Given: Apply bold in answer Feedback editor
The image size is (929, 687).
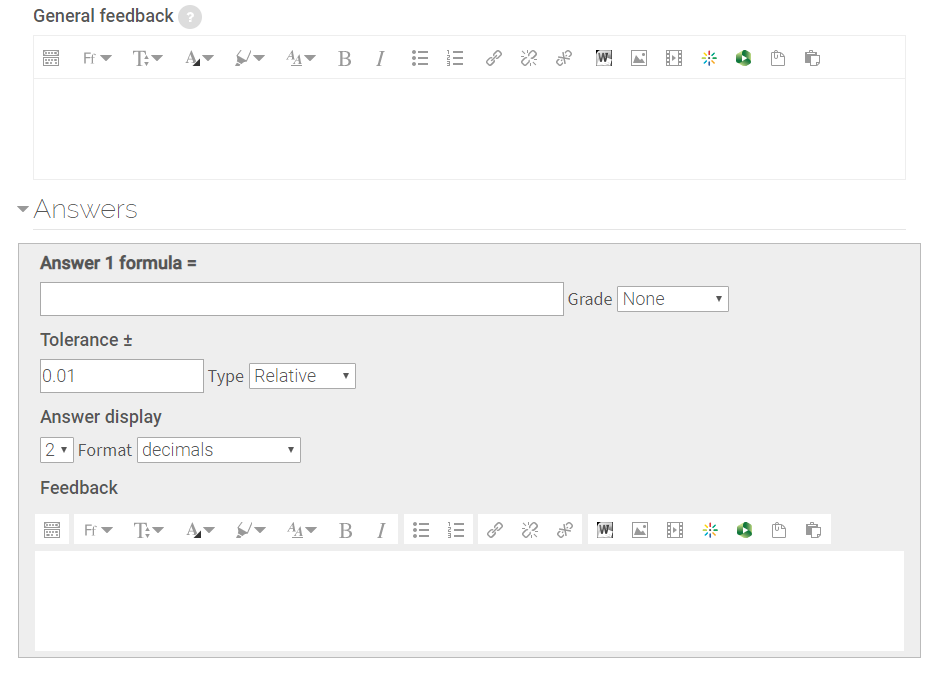Looking at the screenshot, I should pos(345,530).
